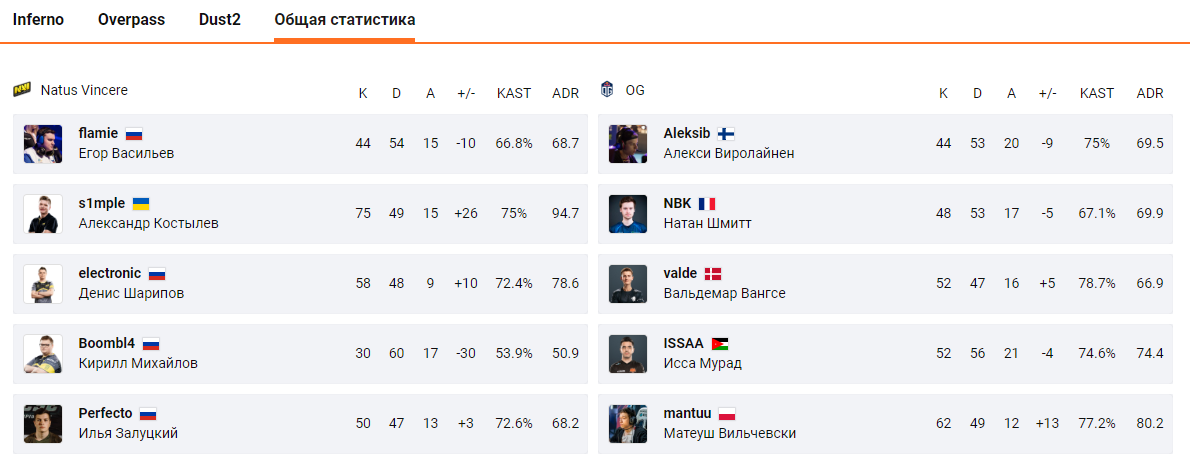This screenshot has height=460, width=1190.
Task: Click the ADR column header for Natus Vincere
Action: point(565,93)
